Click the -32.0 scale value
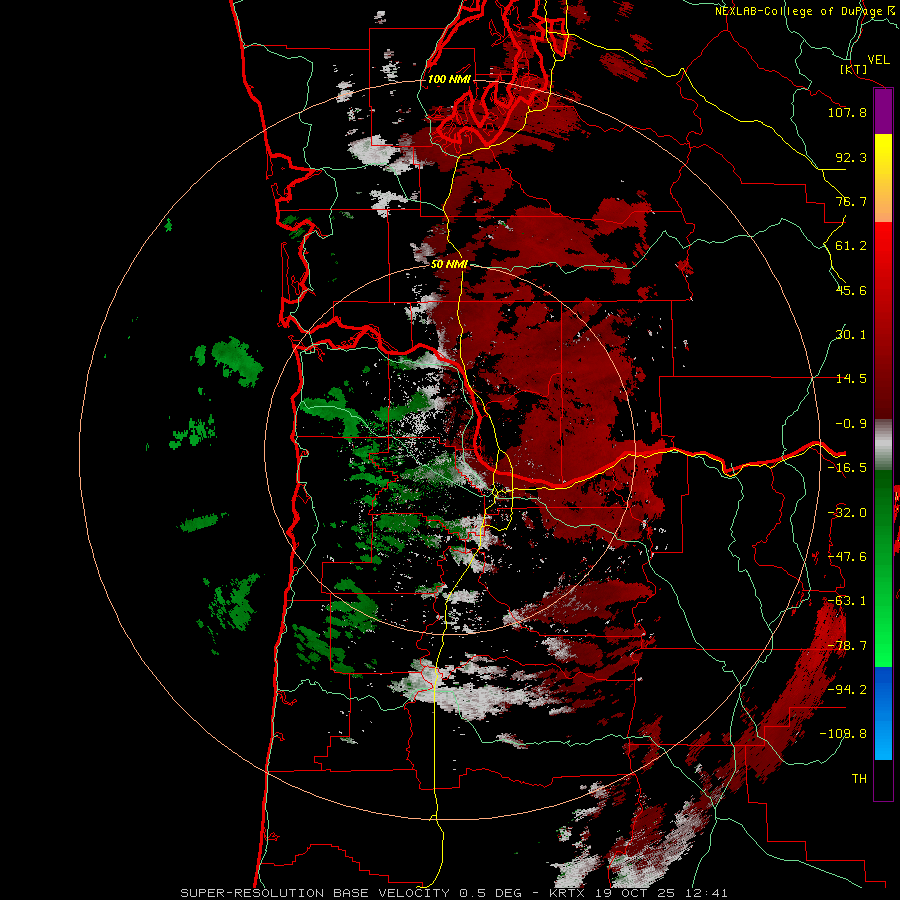This screenshot has width=900, height=900. click(847, 513)
